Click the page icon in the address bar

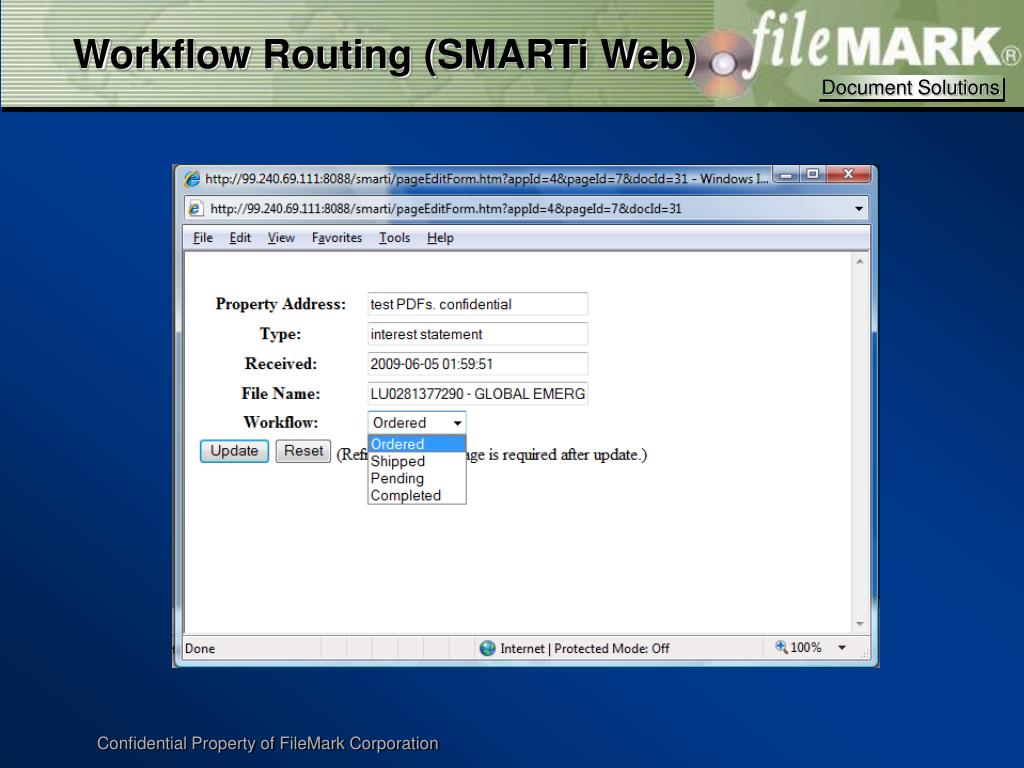[195, 209]
